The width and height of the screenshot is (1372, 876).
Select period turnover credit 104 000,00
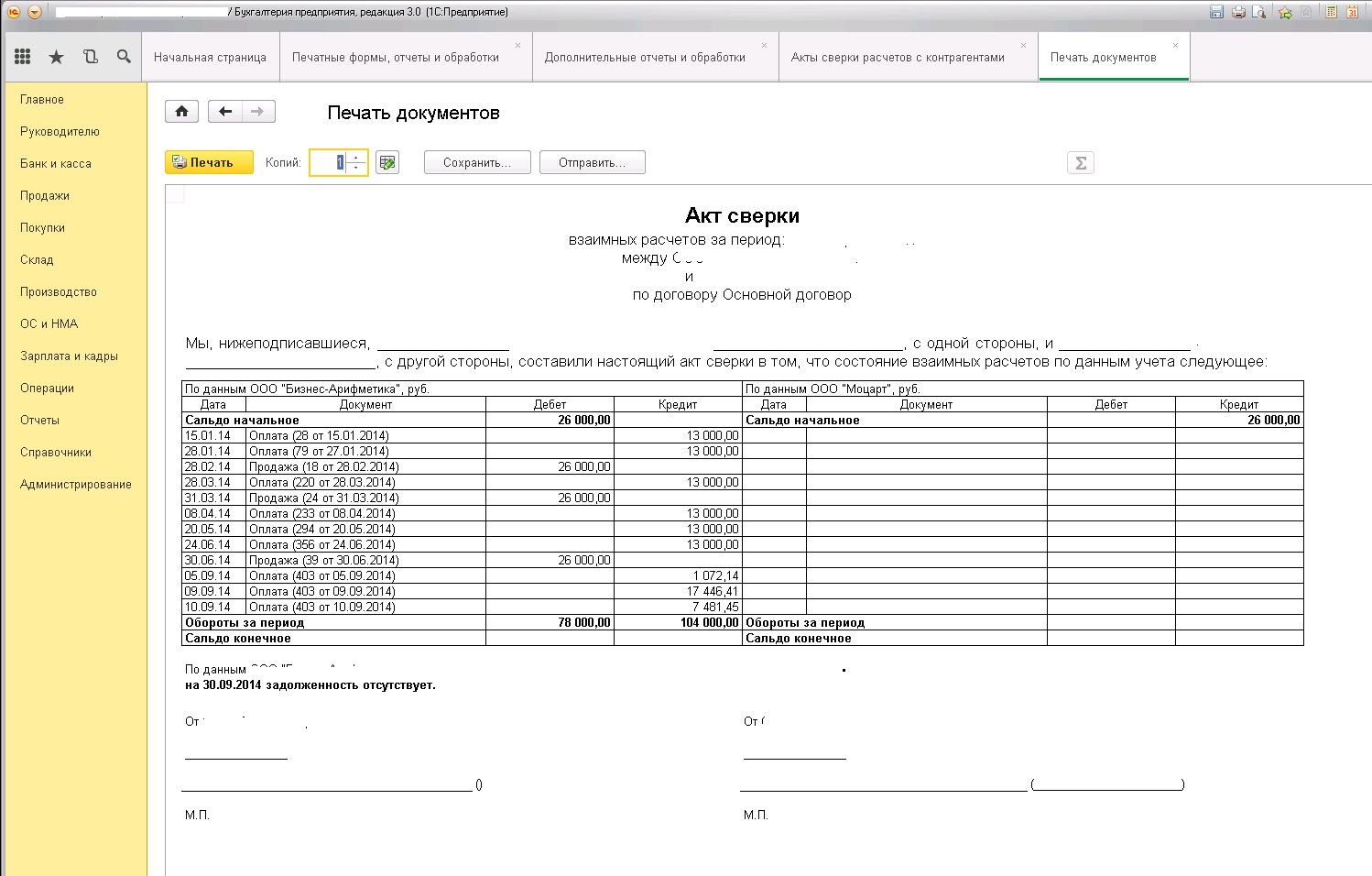(678, 623)
